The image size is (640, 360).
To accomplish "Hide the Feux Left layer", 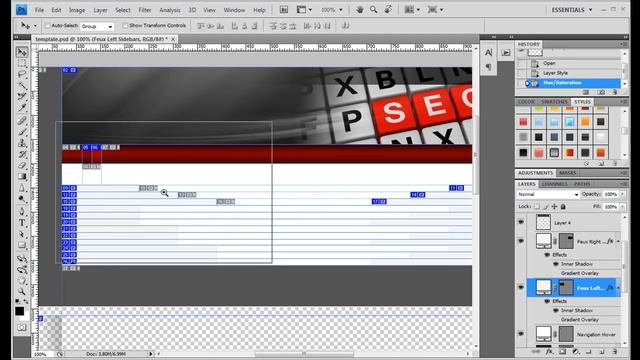I will [x=521, y=288].
